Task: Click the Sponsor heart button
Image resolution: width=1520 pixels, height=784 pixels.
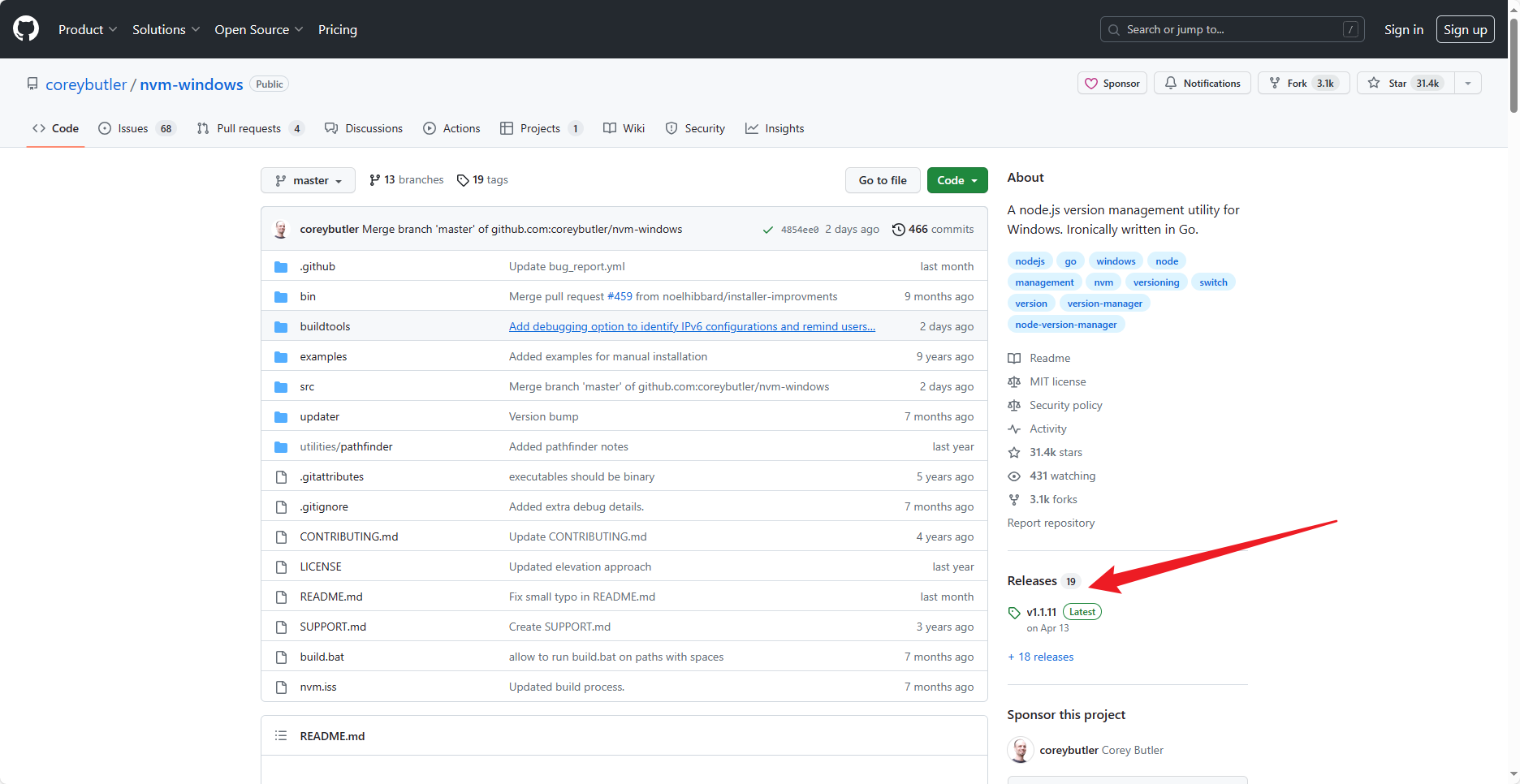Action: click(x=1112, y=83)
